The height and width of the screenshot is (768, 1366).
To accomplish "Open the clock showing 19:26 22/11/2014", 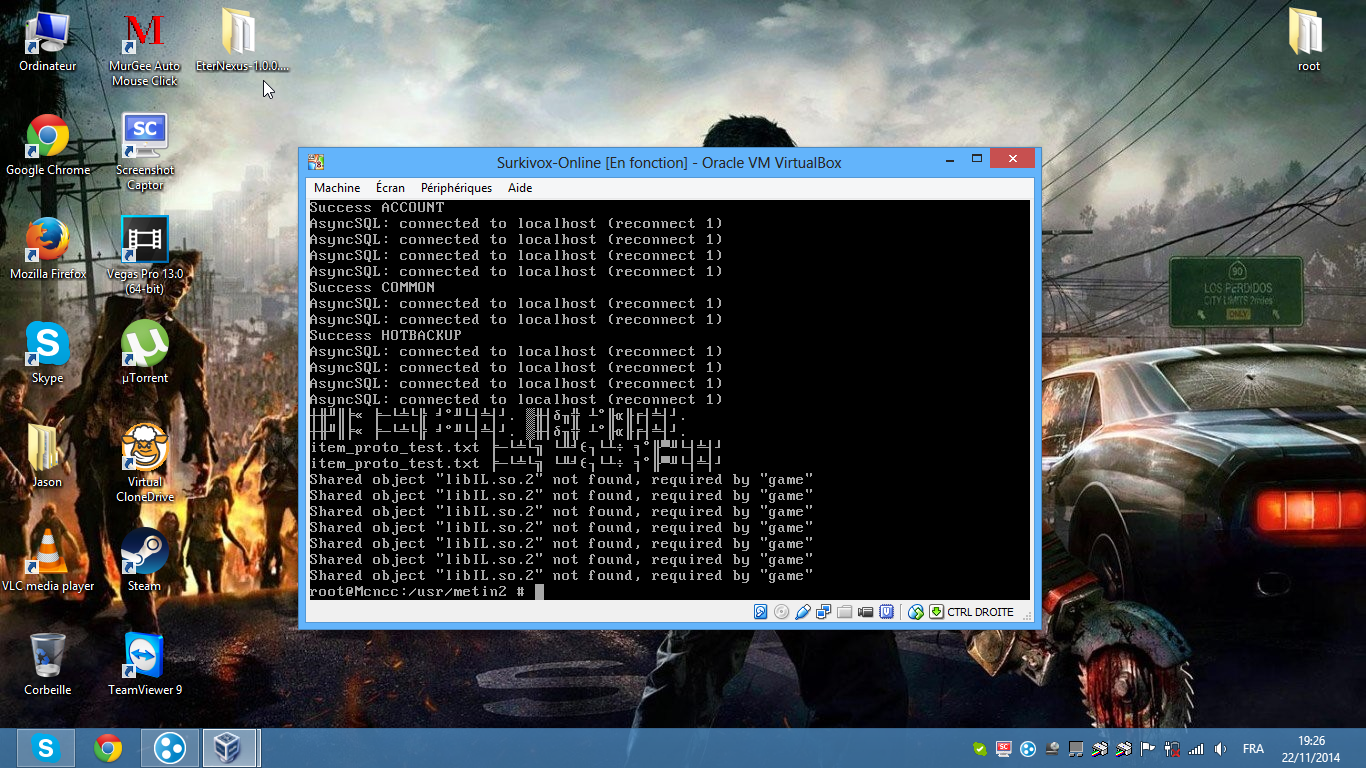I will click(x=1312, y=749).
